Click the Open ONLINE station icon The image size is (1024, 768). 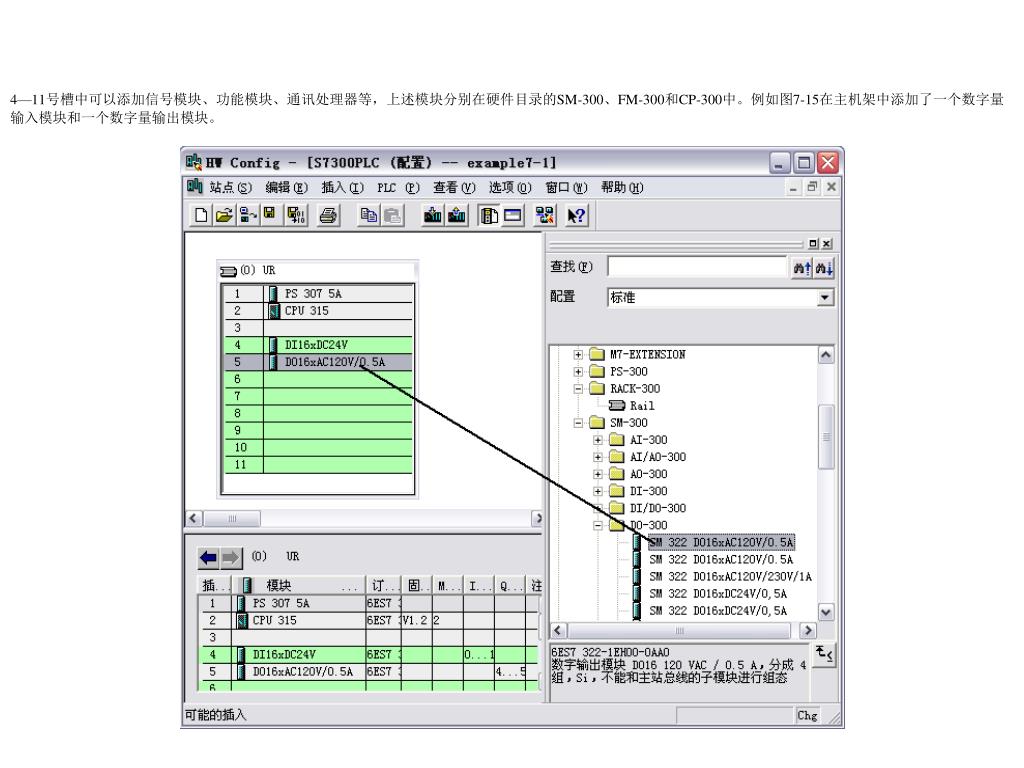click(x=247, y=215)
